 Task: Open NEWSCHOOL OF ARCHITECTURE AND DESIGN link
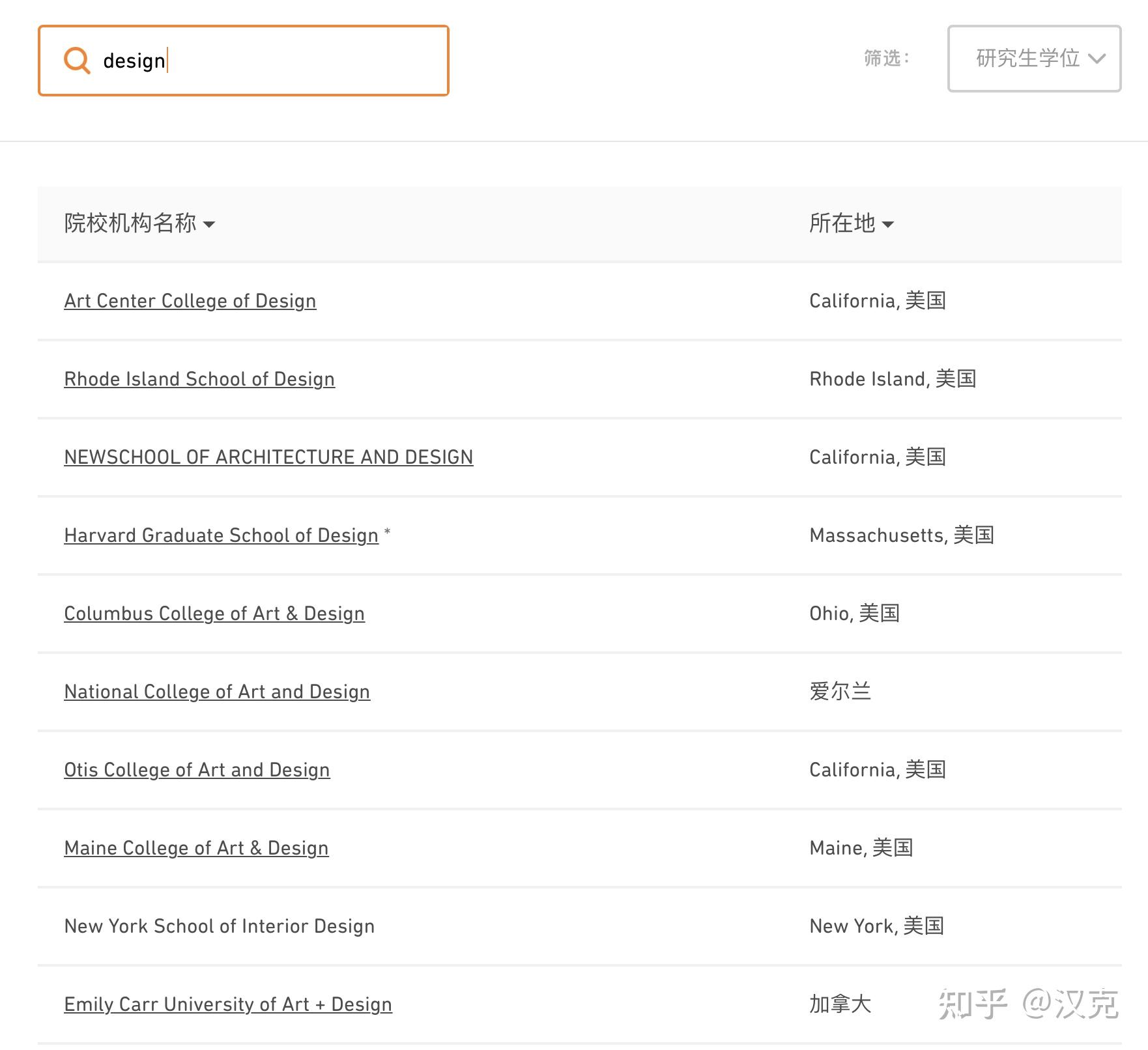(x=268, y=457)
